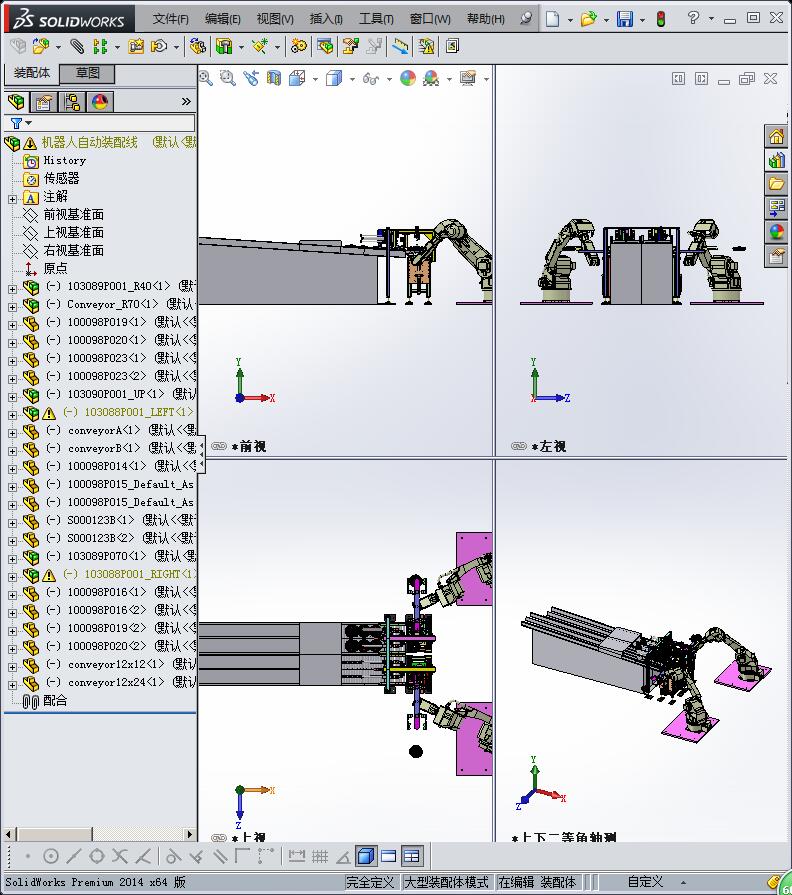Expand the 注解 tree node
This screenshot has width=792, height=895.
click(x=13, y=199)
